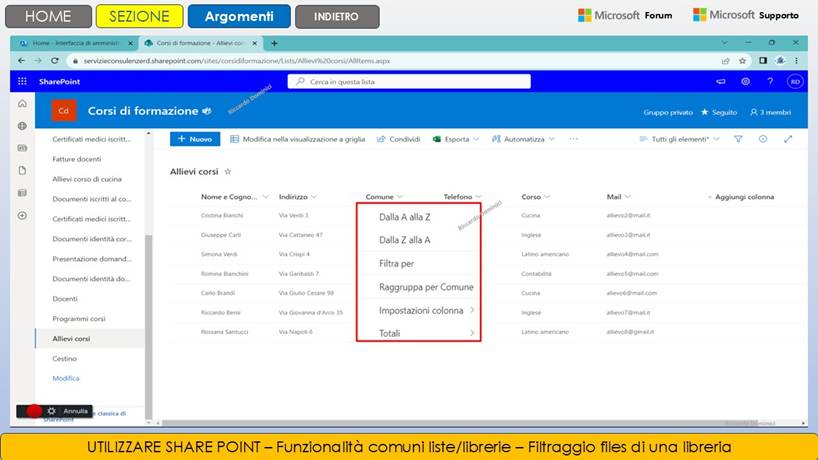The image size is (818, 460).
Task: Open the Microsoft Forum link
Action: (x=625, y=15)
